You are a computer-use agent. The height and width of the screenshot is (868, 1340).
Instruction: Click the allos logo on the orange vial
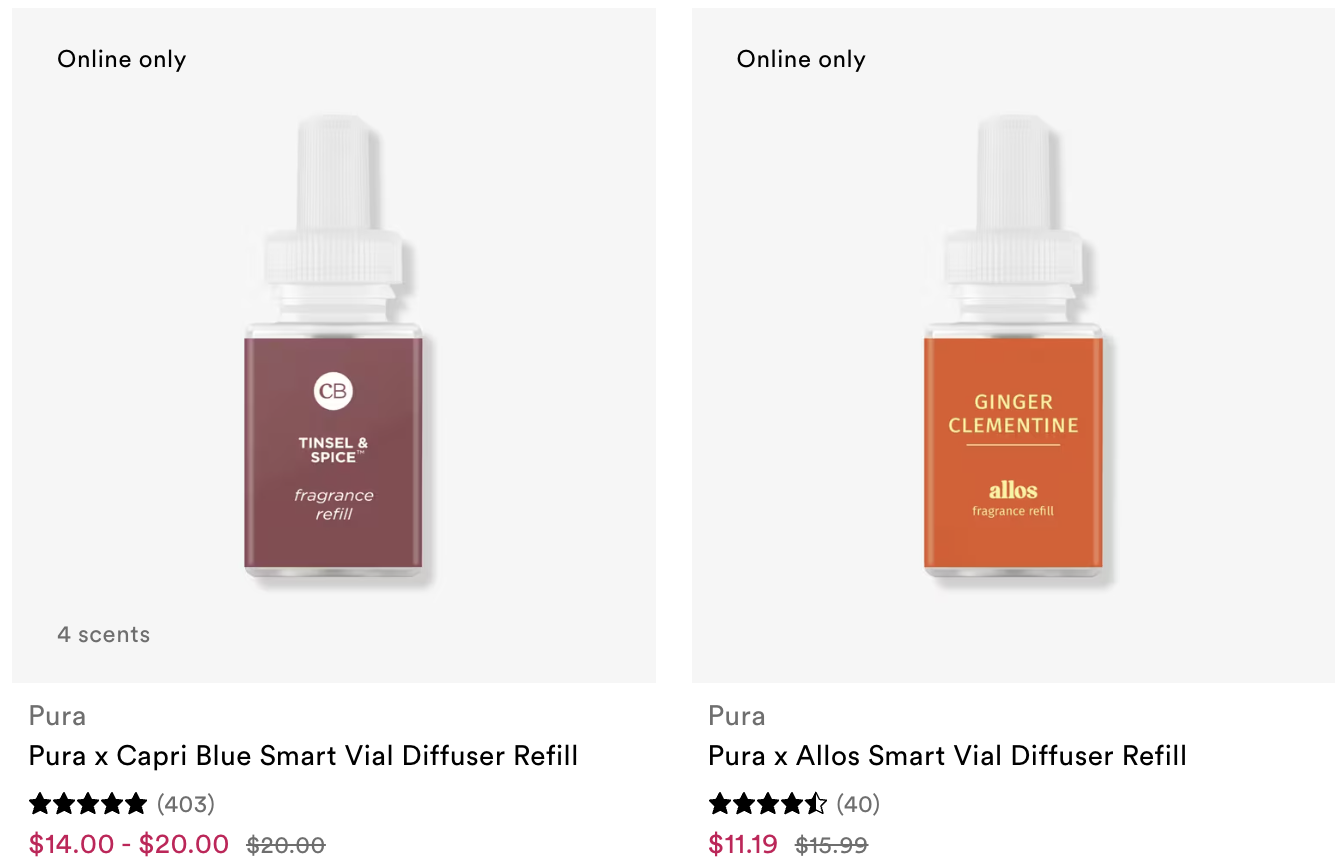(x=1013, y=490)
